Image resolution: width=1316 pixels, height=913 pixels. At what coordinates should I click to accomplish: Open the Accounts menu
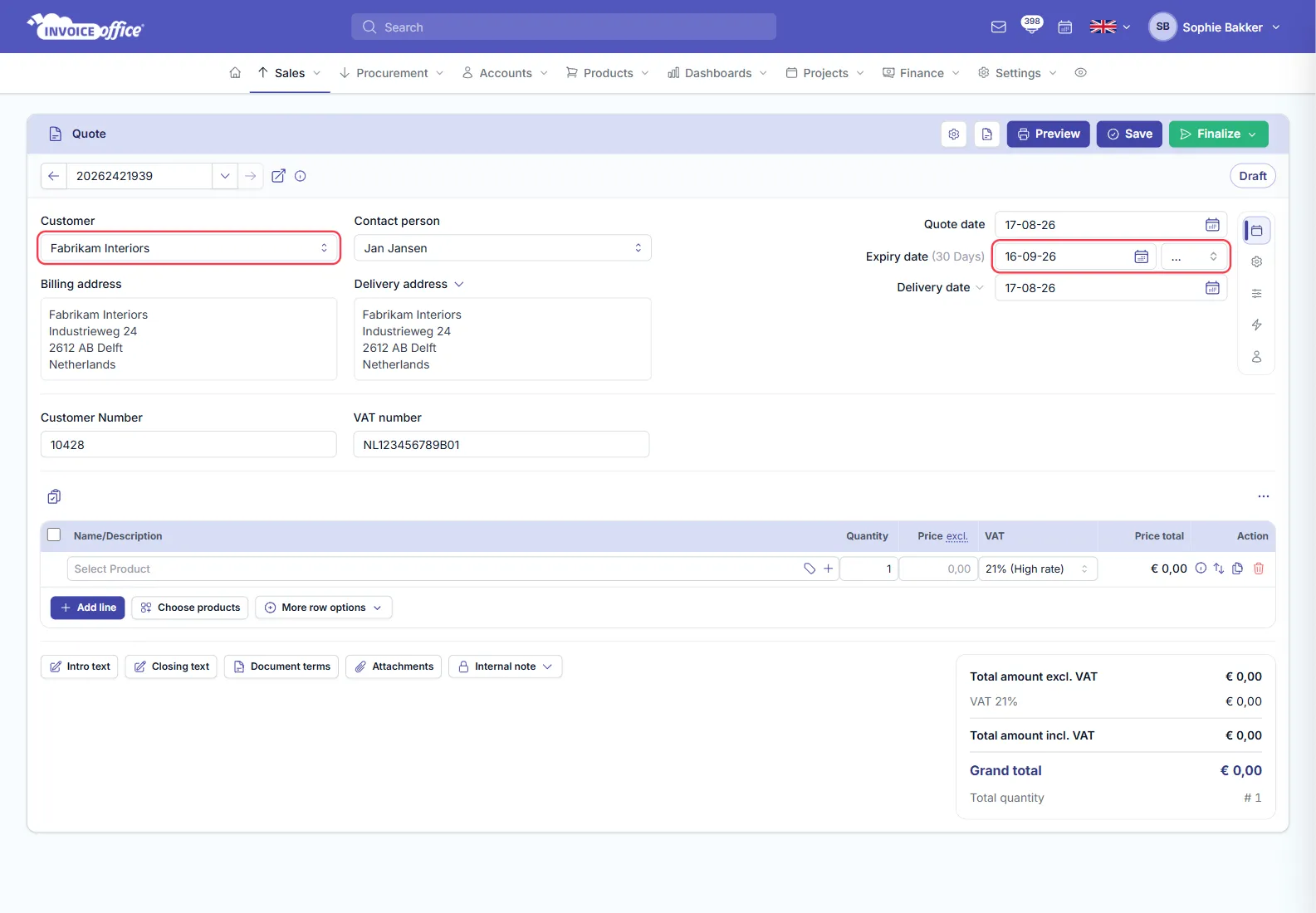tap(506, 73)
